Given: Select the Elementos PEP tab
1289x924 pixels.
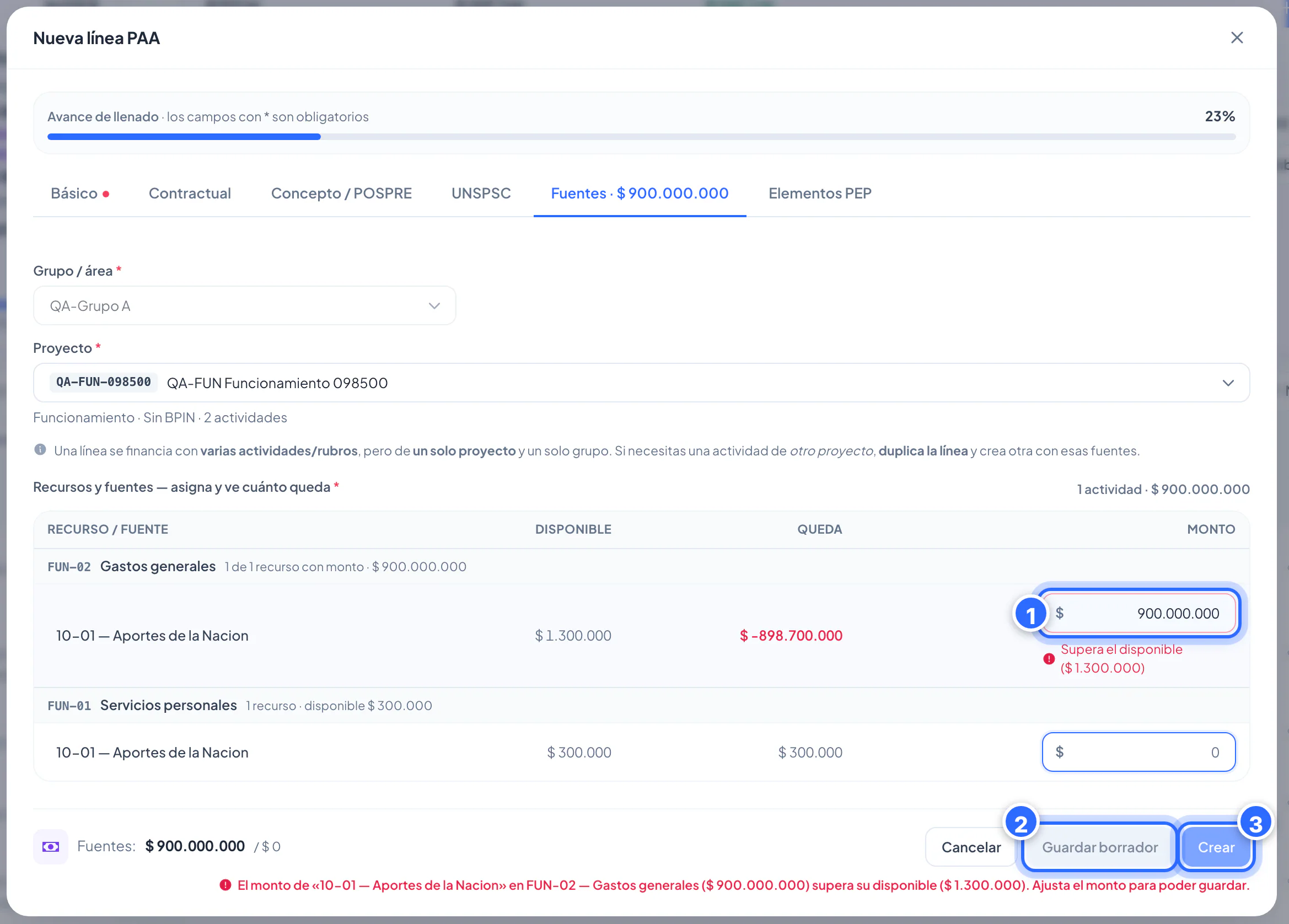Looking at the screenshot, I should [820, 193].
